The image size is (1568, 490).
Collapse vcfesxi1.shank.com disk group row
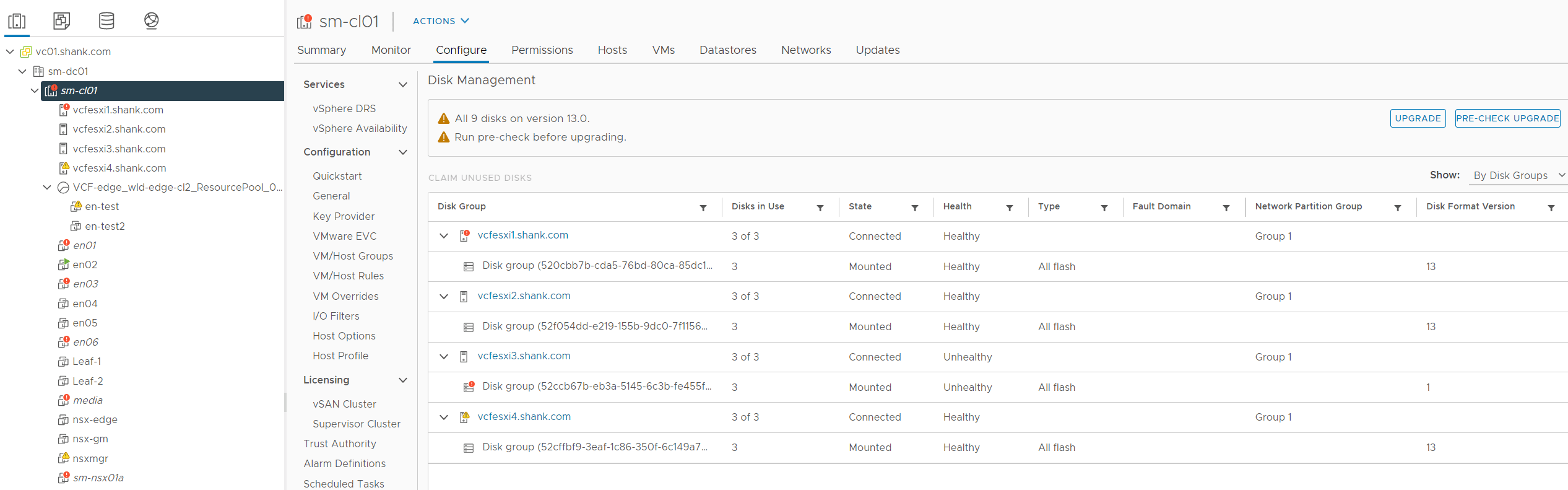(x=444, y=236)
